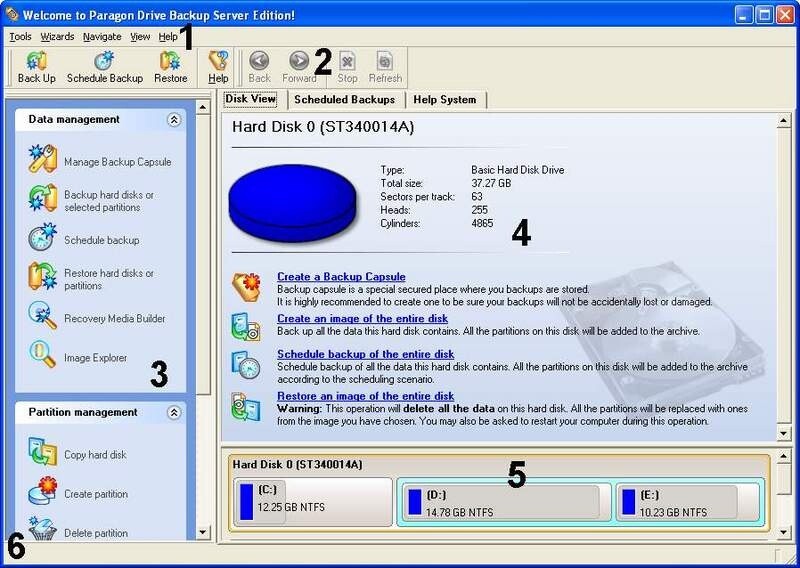This screenshot has height=568, width=800.
Task: Click the Copy hard disk icon
Action: point(43,451)
